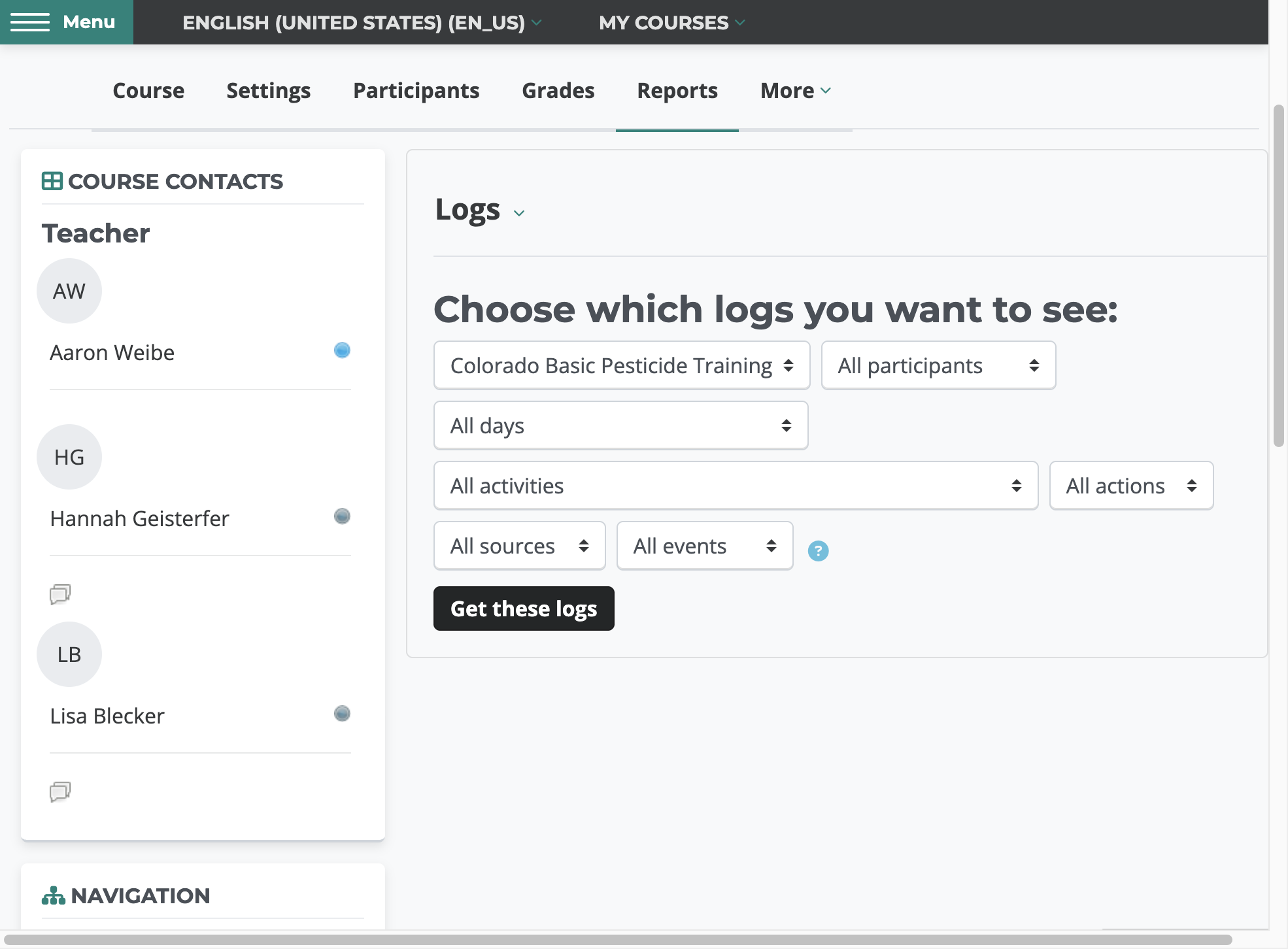The width and height of the screenshot is (1288, 949).
Task: Click the status dot beside Lisa Blecker
Action: (342, 714)
